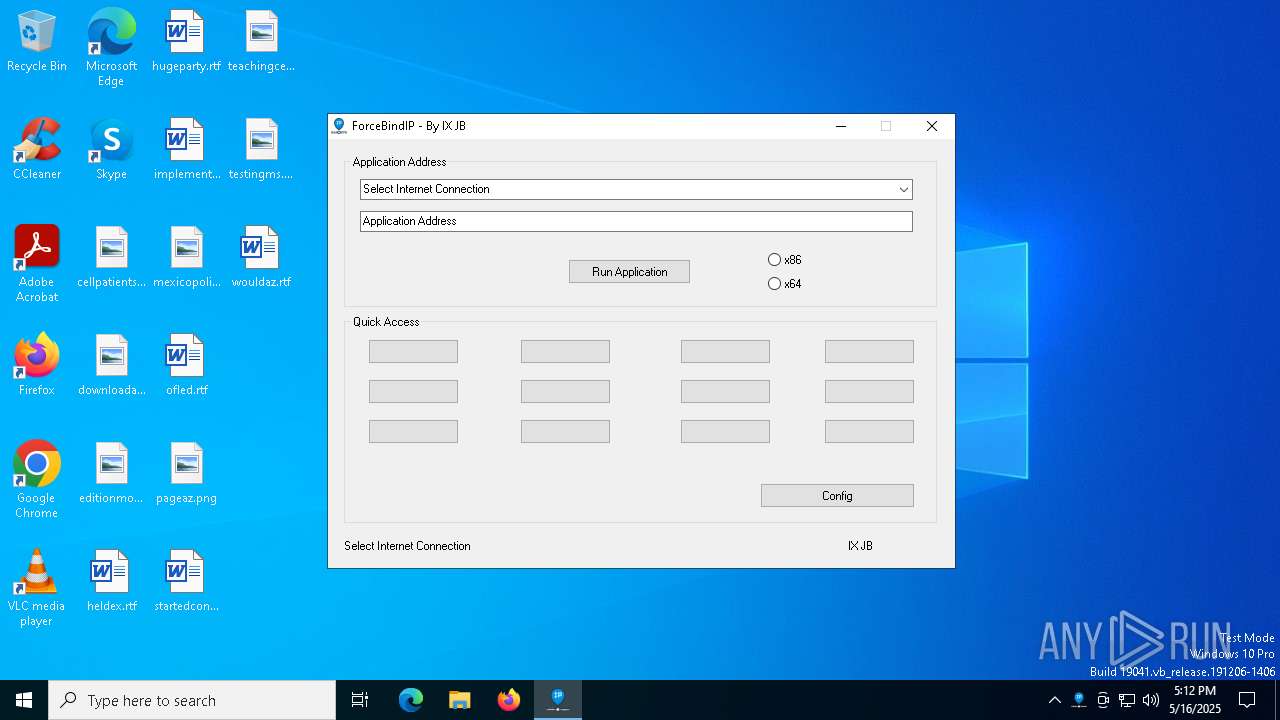Click the taskbar search box
The height and width of the screenshot is (720, 1280).
[x=192, y=700]
